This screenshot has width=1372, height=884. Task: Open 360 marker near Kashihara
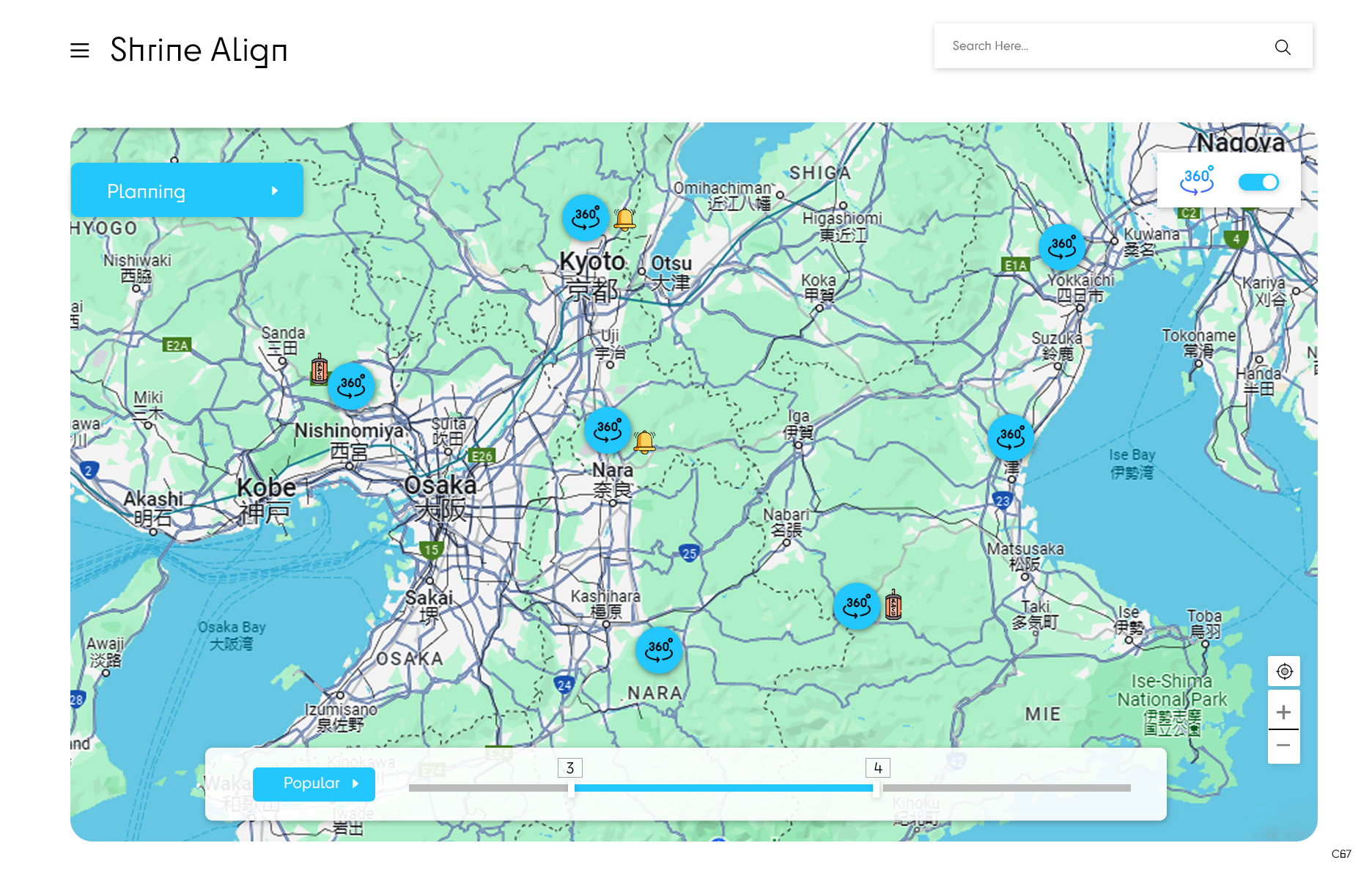(659, 649)
